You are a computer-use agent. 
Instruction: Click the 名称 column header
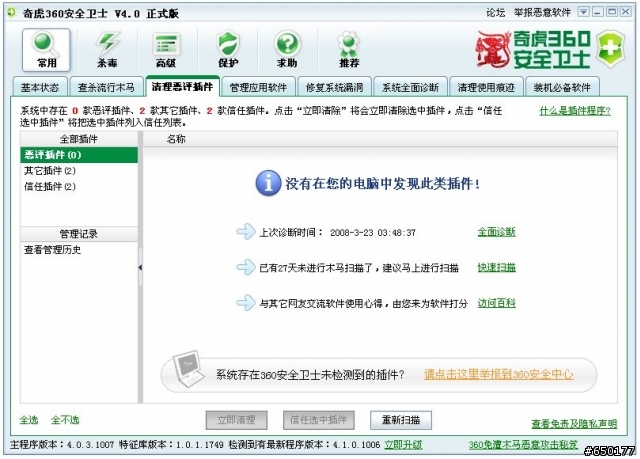point(176,139)
